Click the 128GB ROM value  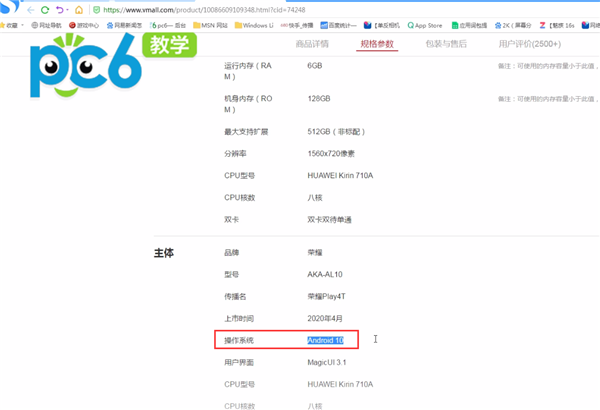click(x=319, y=98)
